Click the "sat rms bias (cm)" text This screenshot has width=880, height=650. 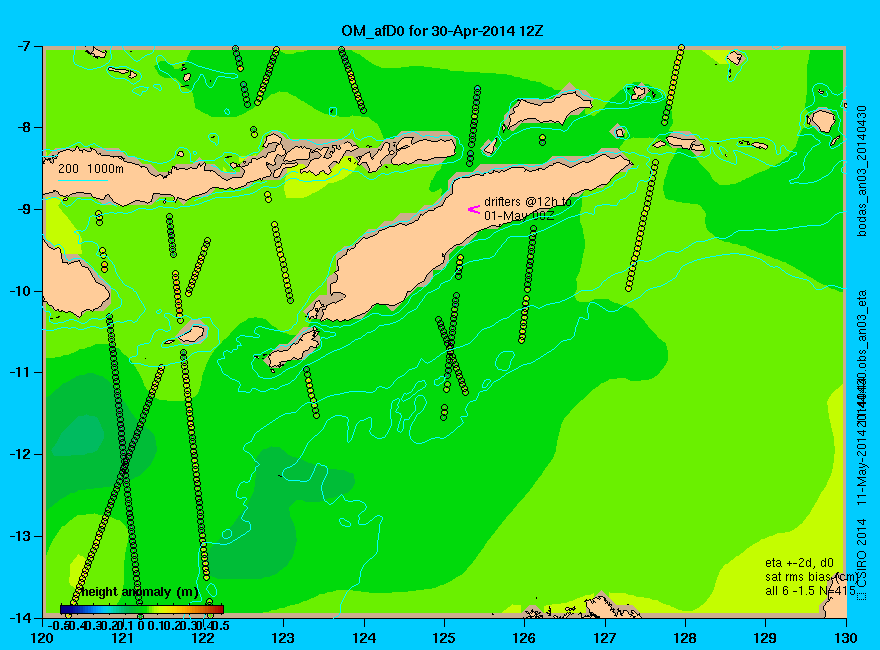coord(811,577)
